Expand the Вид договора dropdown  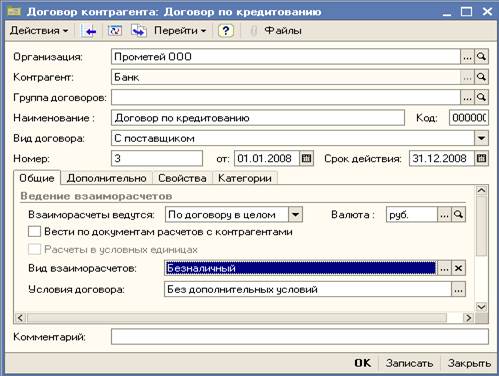481,138
